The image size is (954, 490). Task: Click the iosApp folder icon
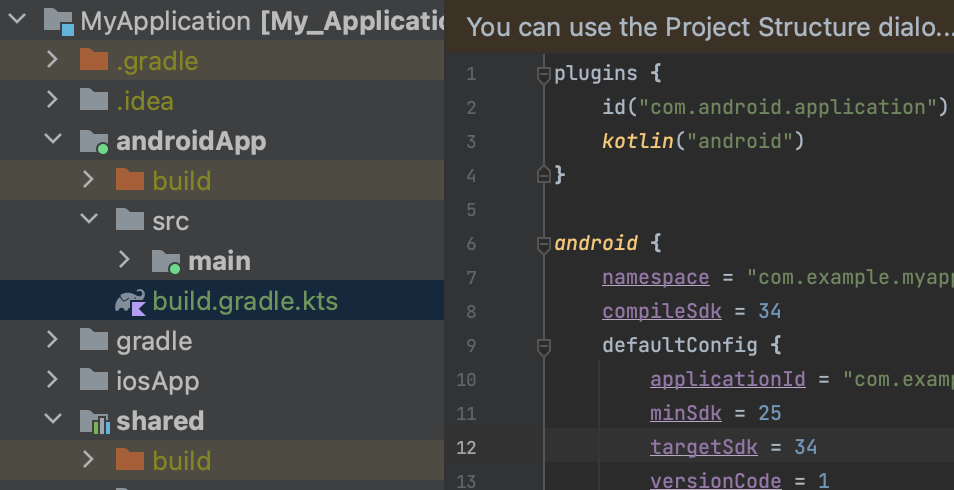tap(94, 380)
